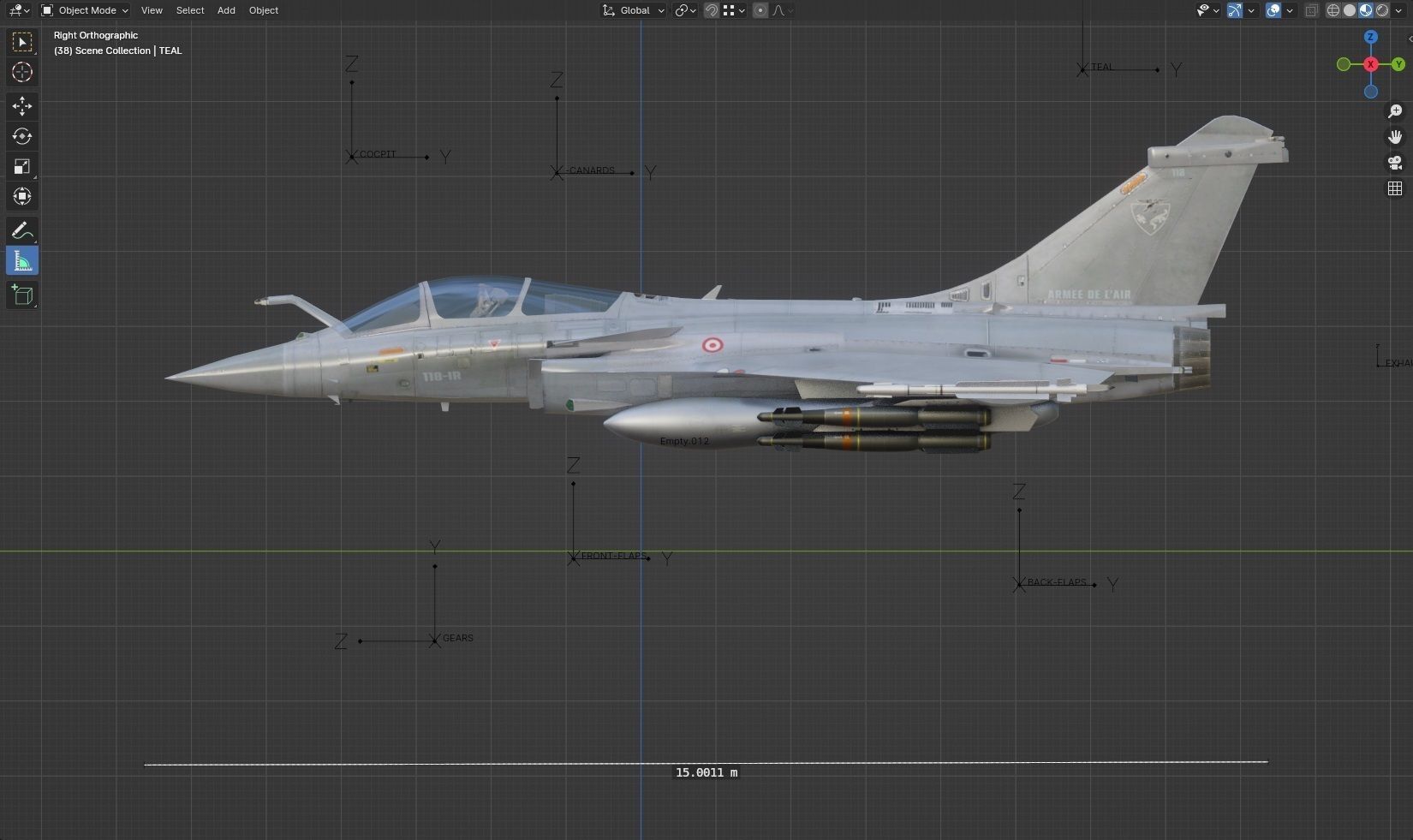Click the zoom view magnifier icon
Screen dimensions: 1413x840
click(x=1395, y=111)
